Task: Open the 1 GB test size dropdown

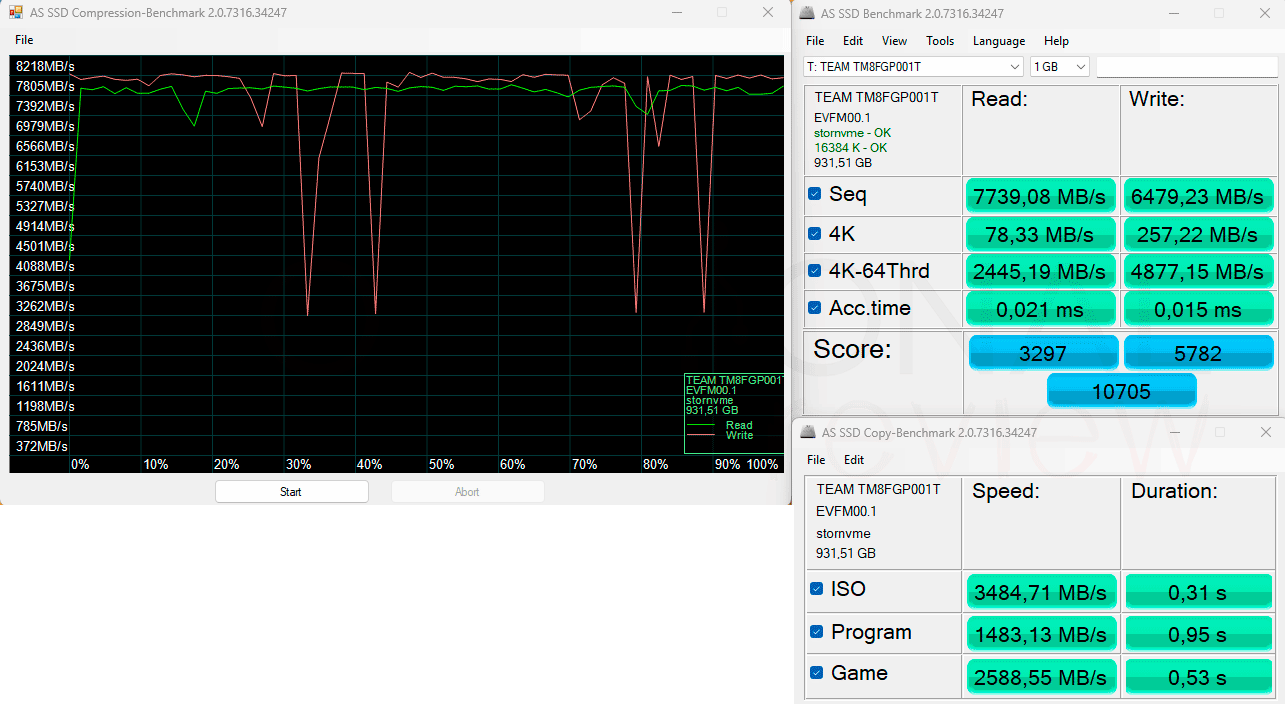Action: (x=1060, y=66)
